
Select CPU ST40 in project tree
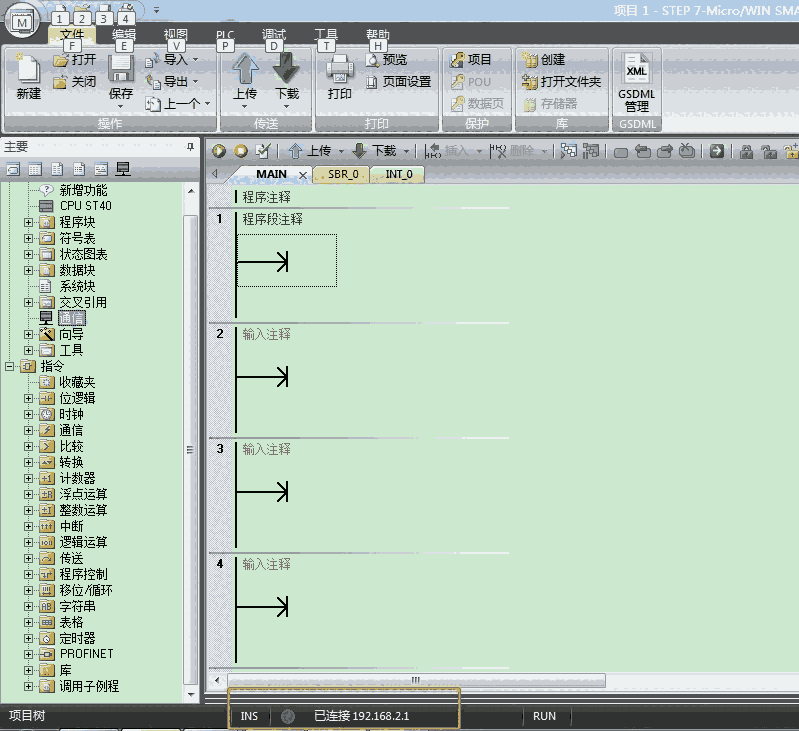point(85,206)
